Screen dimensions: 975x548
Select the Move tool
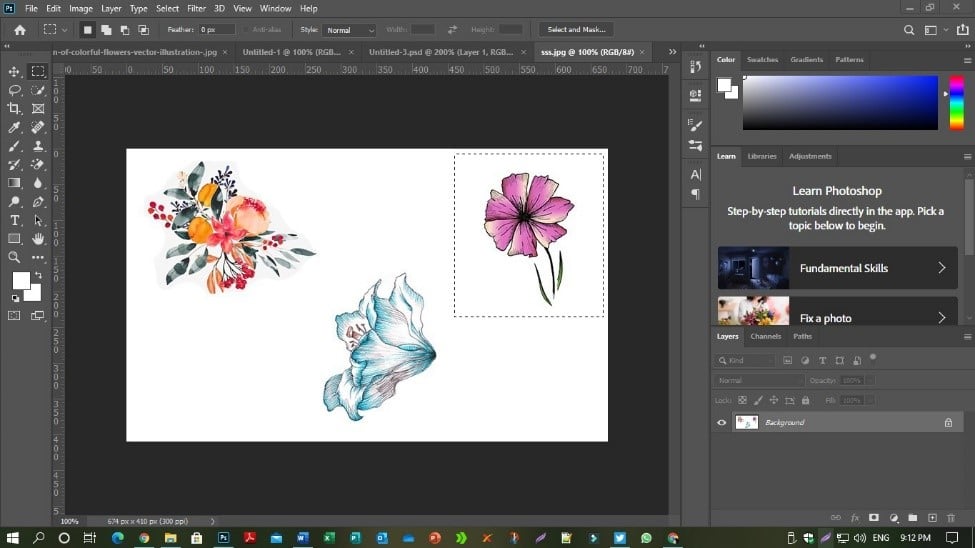pos(14,72)
